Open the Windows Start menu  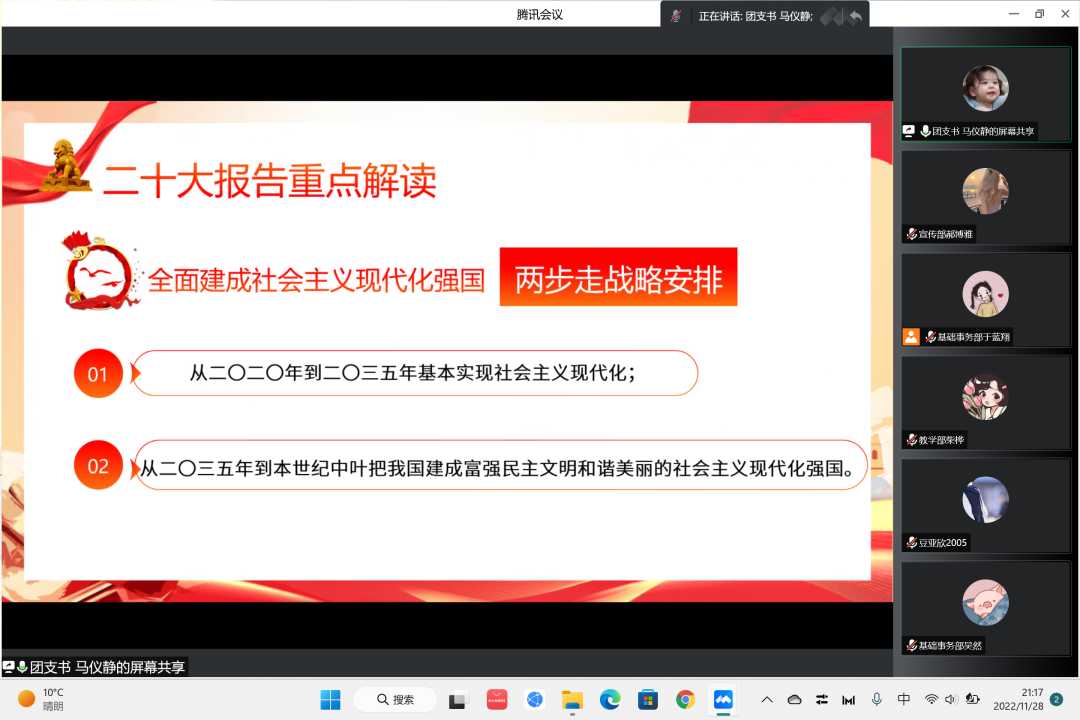tap(330, 699)
